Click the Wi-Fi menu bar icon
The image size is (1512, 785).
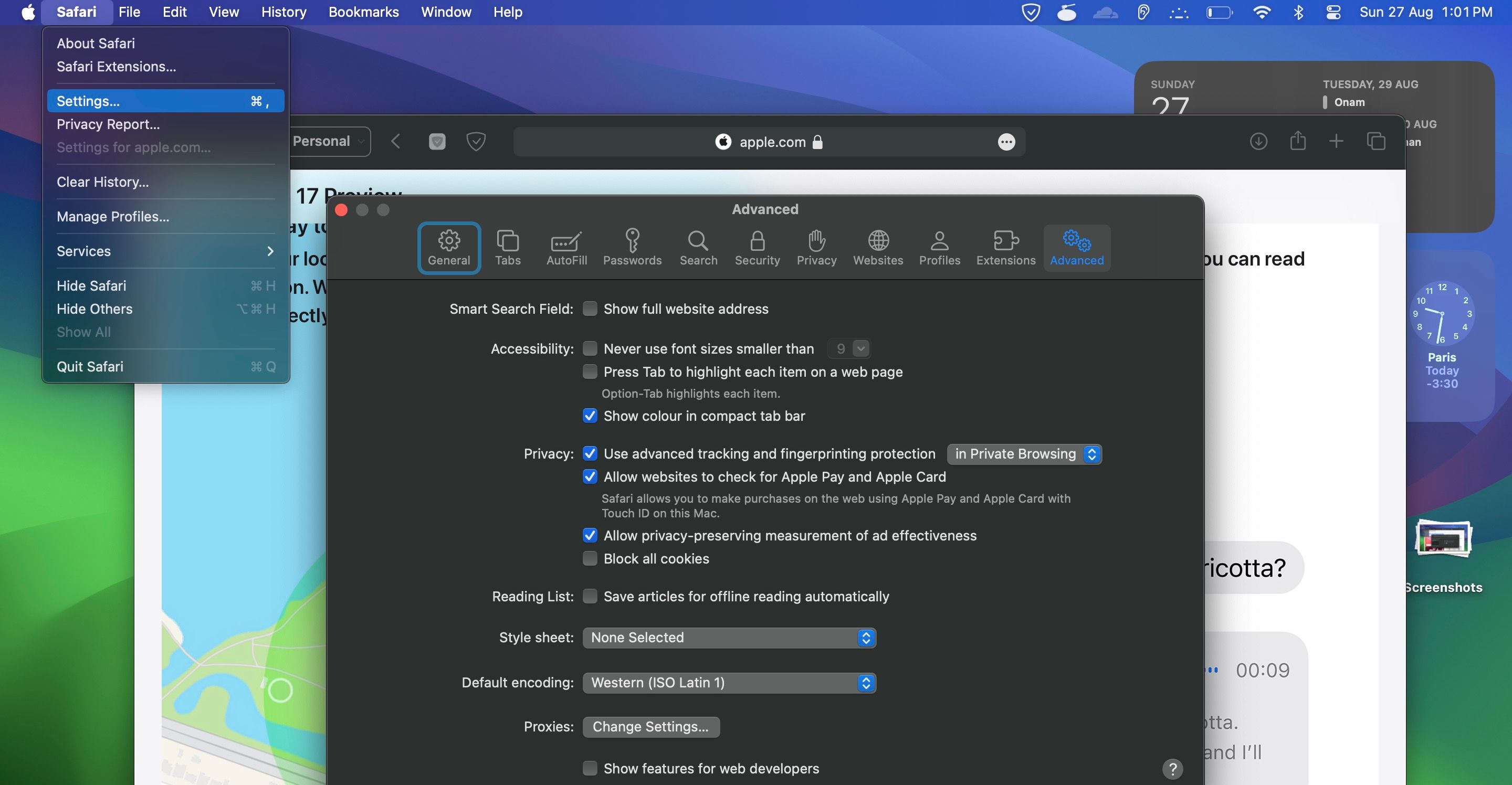tap(1262, 12)
